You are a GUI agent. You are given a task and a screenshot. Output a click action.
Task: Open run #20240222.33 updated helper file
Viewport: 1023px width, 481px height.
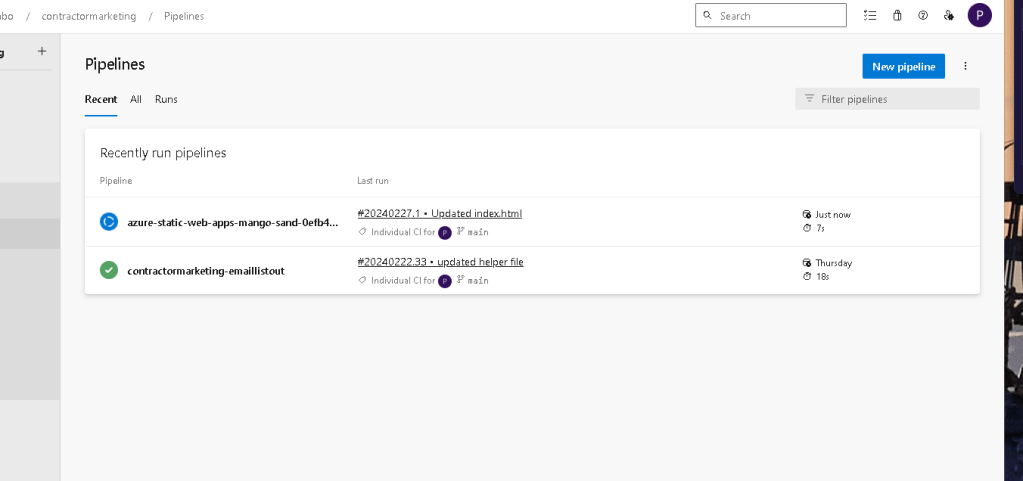(440, 262)
